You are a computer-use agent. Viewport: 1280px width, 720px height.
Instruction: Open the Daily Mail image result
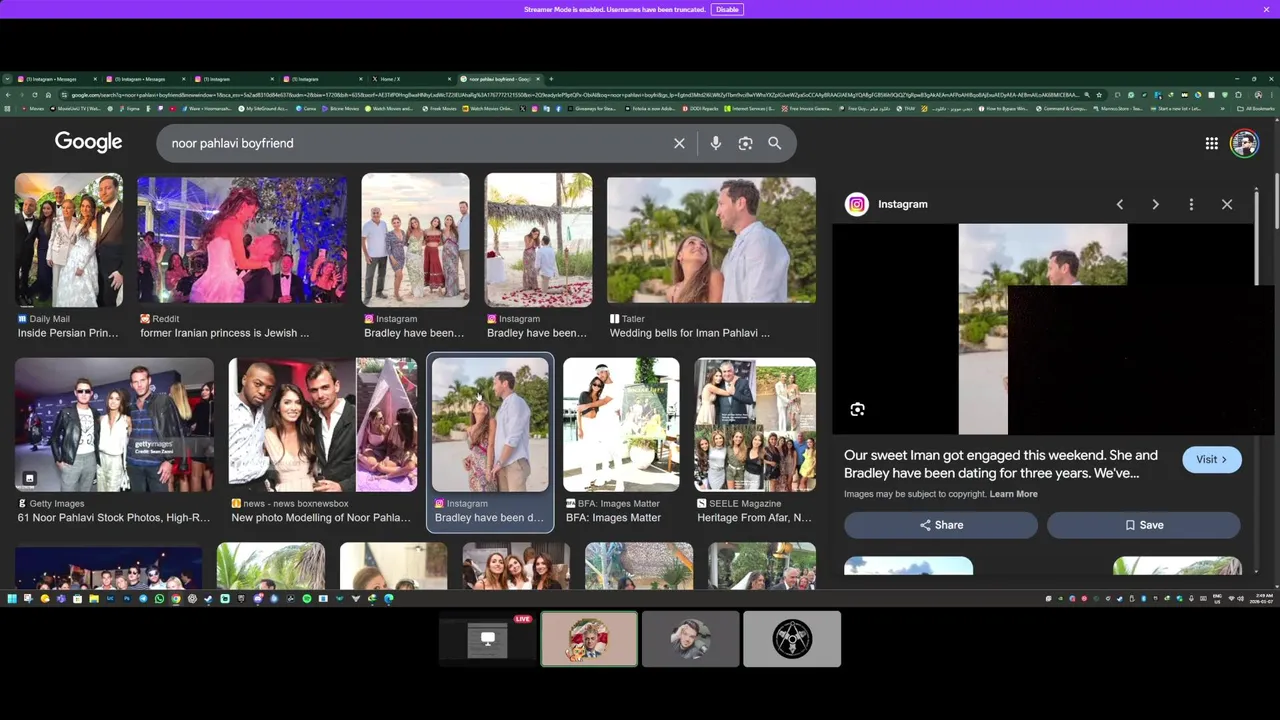coord(69,240)
